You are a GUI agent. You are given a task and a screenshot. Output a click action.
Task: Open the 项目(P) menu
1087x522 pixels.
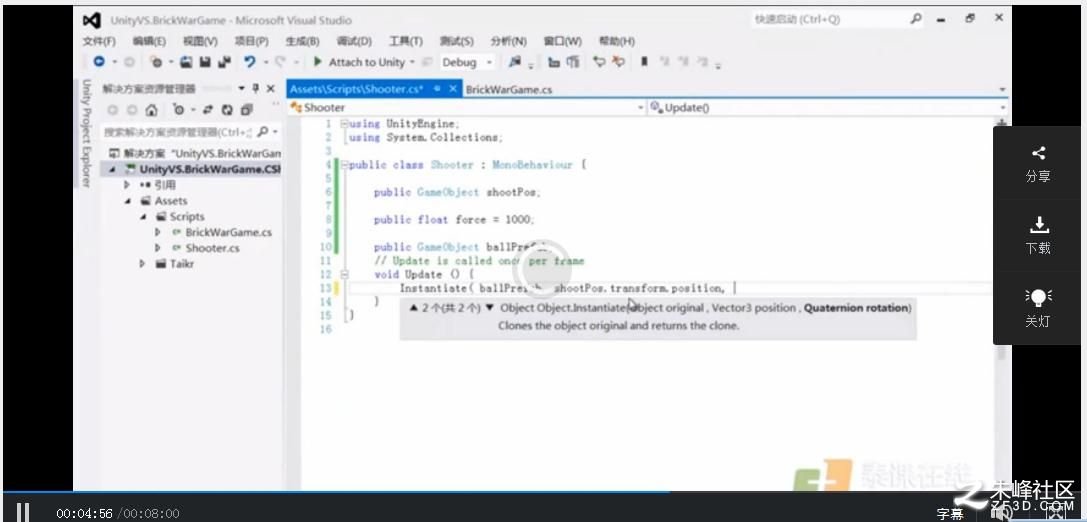click(251, 42)
